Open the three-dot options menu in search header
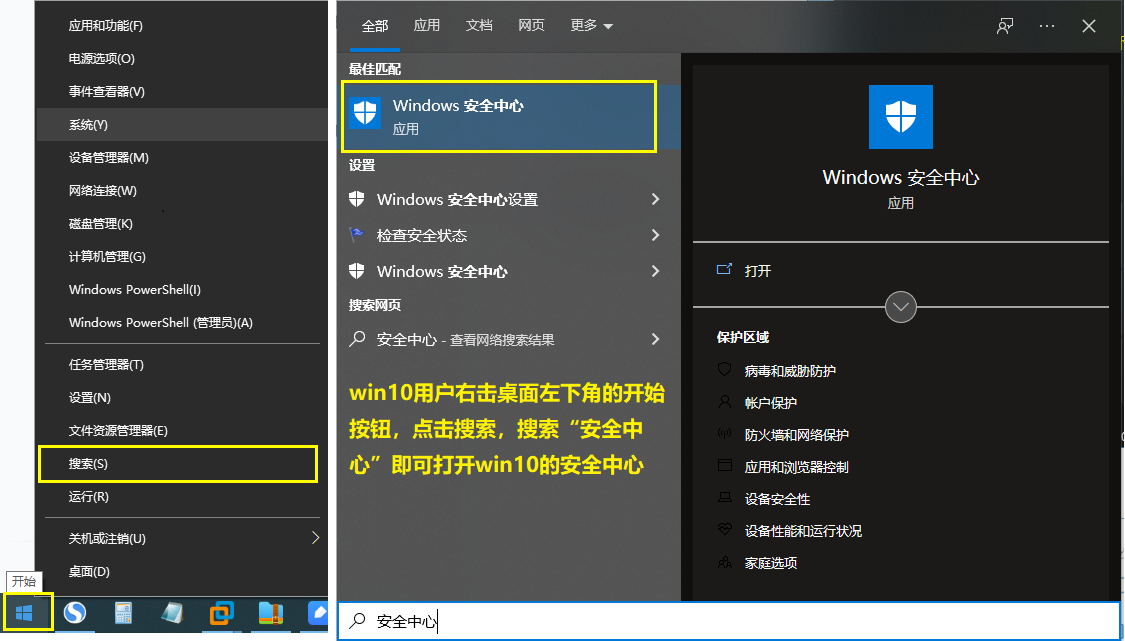Screen dimensions: 1125x641 [x=1047, y=27]
